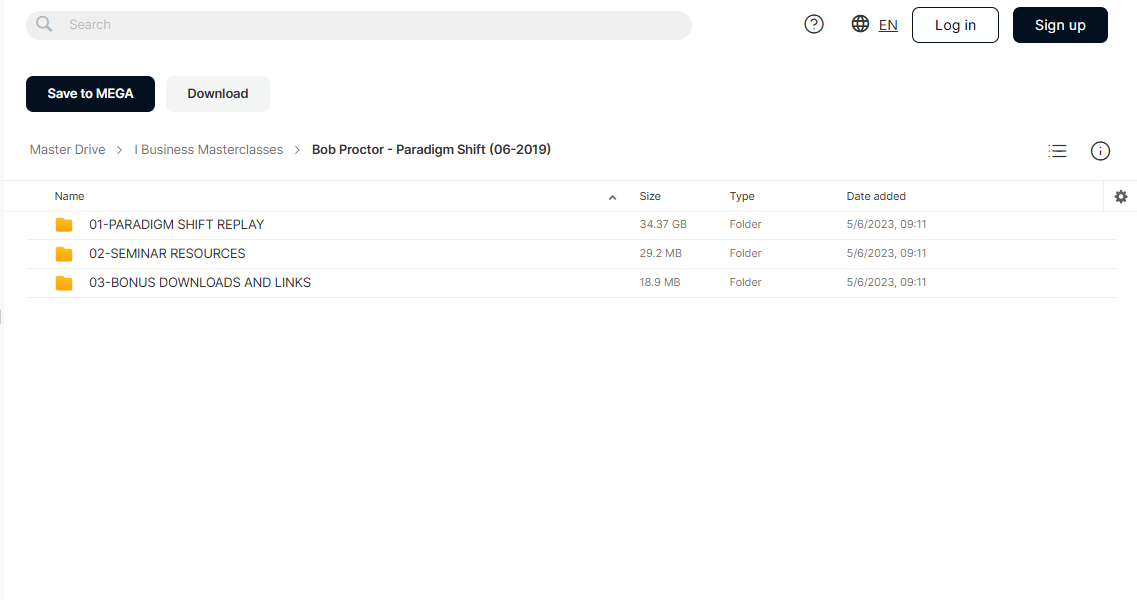Click folder icon of 01-PARADIGM SHIFT REPLAY
Image resolution: width=1137 pixels, height=600 pixels.
tap(64, 225)
